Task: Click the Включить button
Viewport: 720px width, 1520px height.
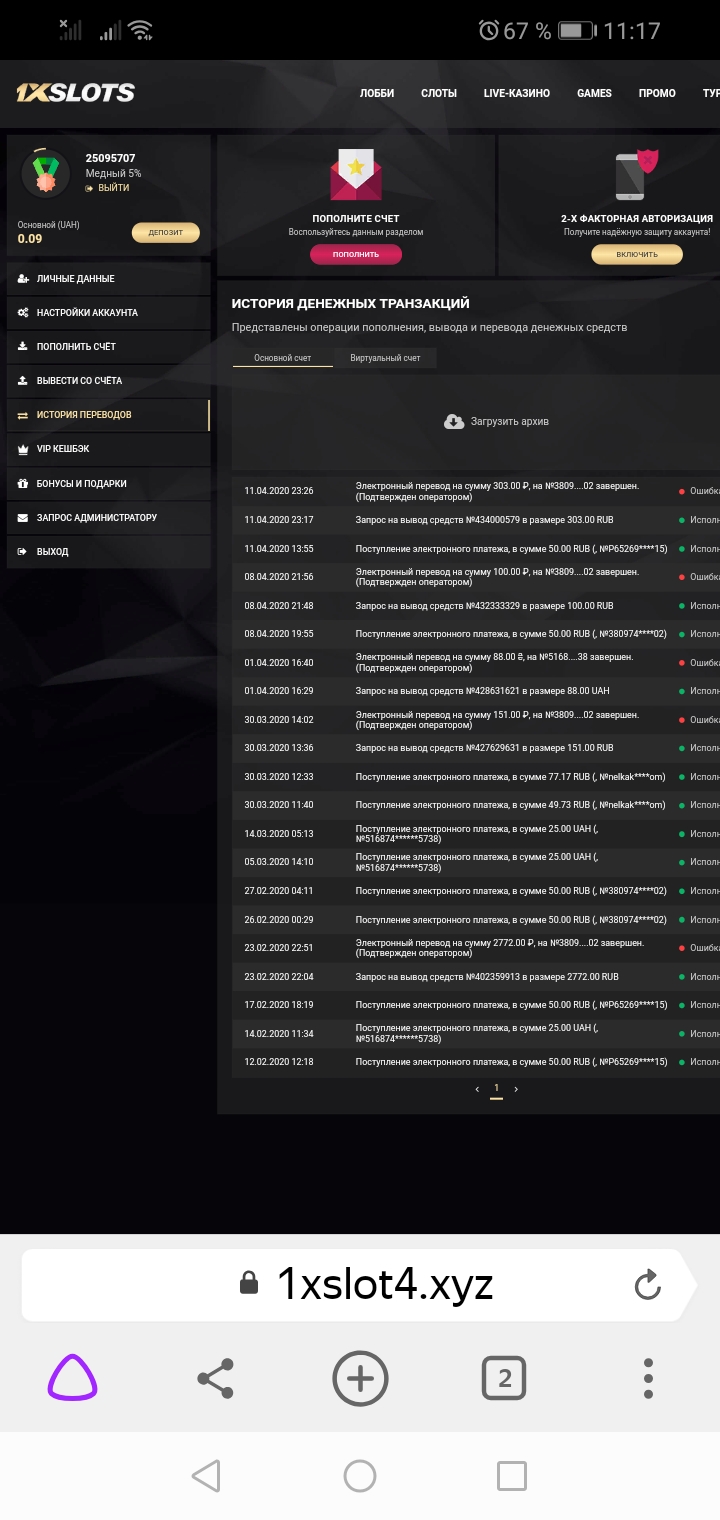Action: click(637, 254)
